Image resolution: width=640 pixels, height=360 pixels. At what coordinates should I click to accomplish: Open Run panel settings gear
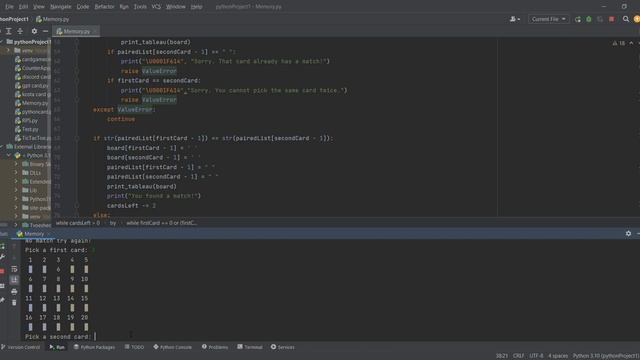click(x=628, y=233)
